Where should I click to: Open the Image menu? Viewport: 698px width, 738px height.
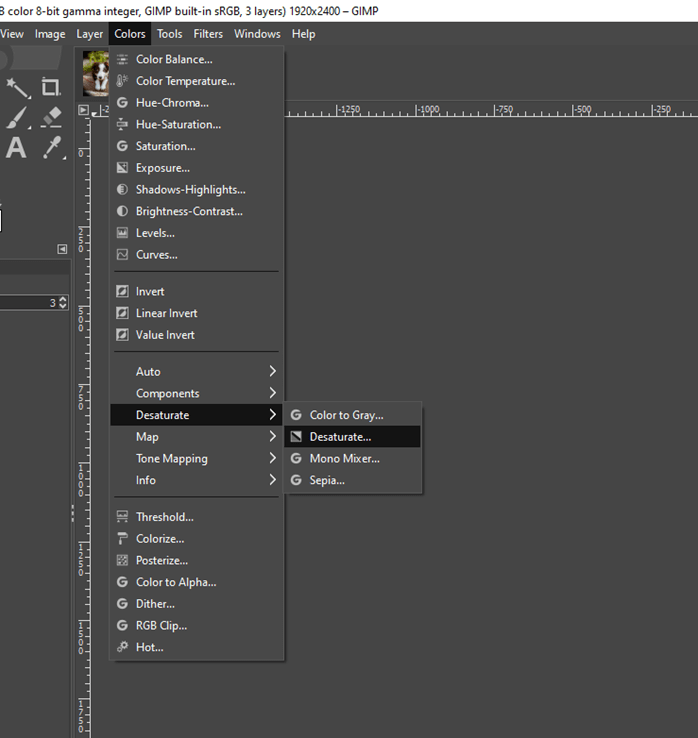(50, 34)
